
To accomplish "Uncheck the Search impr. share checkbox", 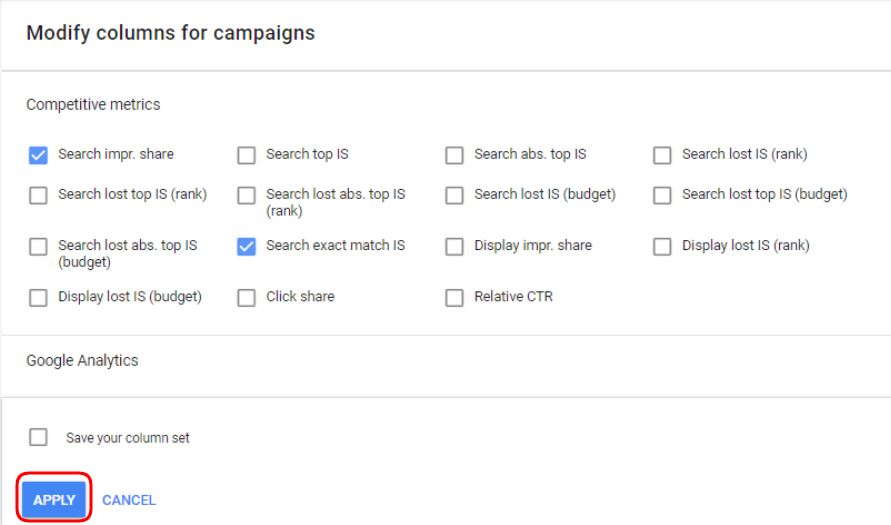I will [38, 155].
